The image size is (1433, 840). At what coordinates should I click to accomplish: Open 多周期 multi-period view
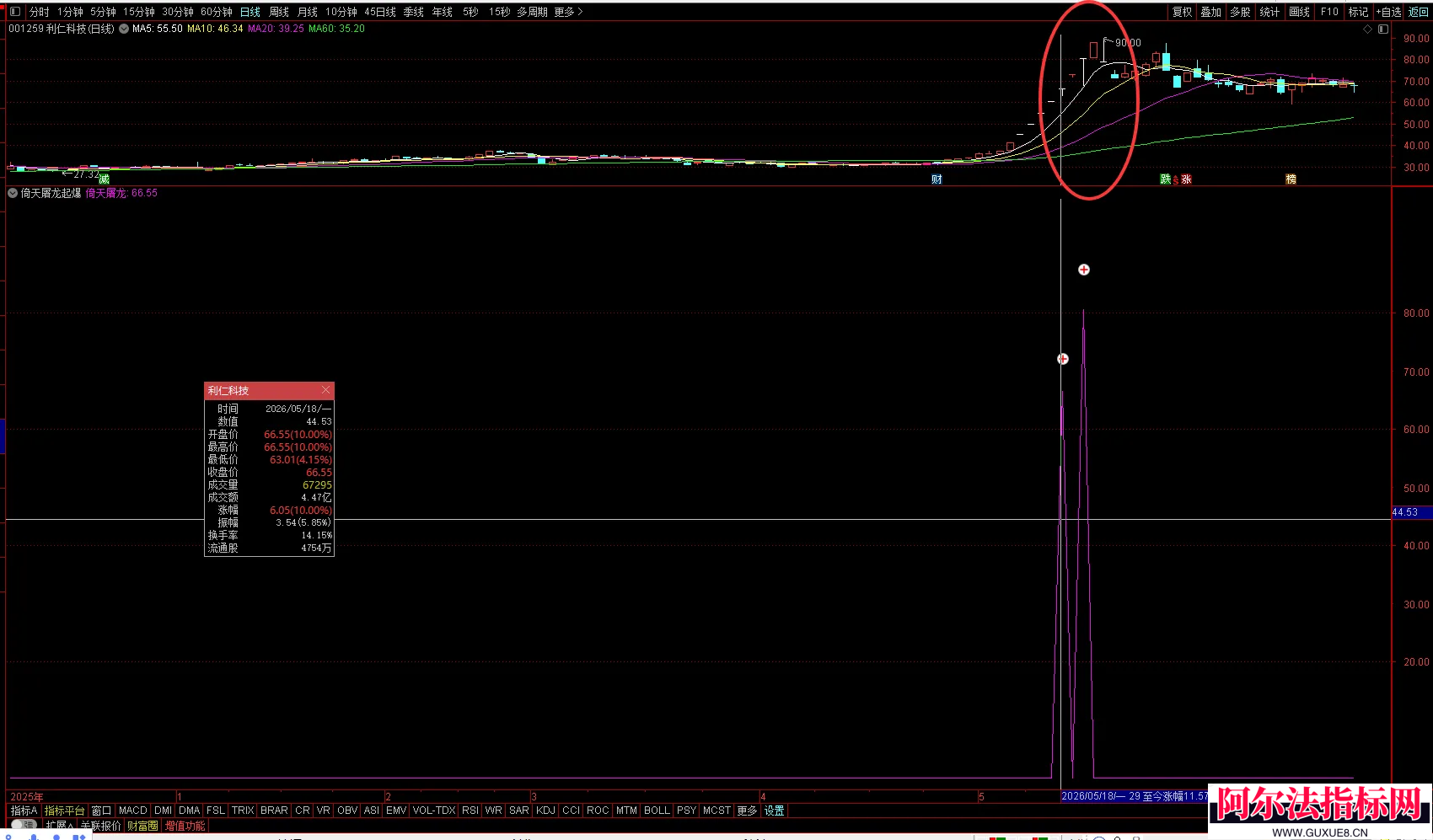coord(533,12)
